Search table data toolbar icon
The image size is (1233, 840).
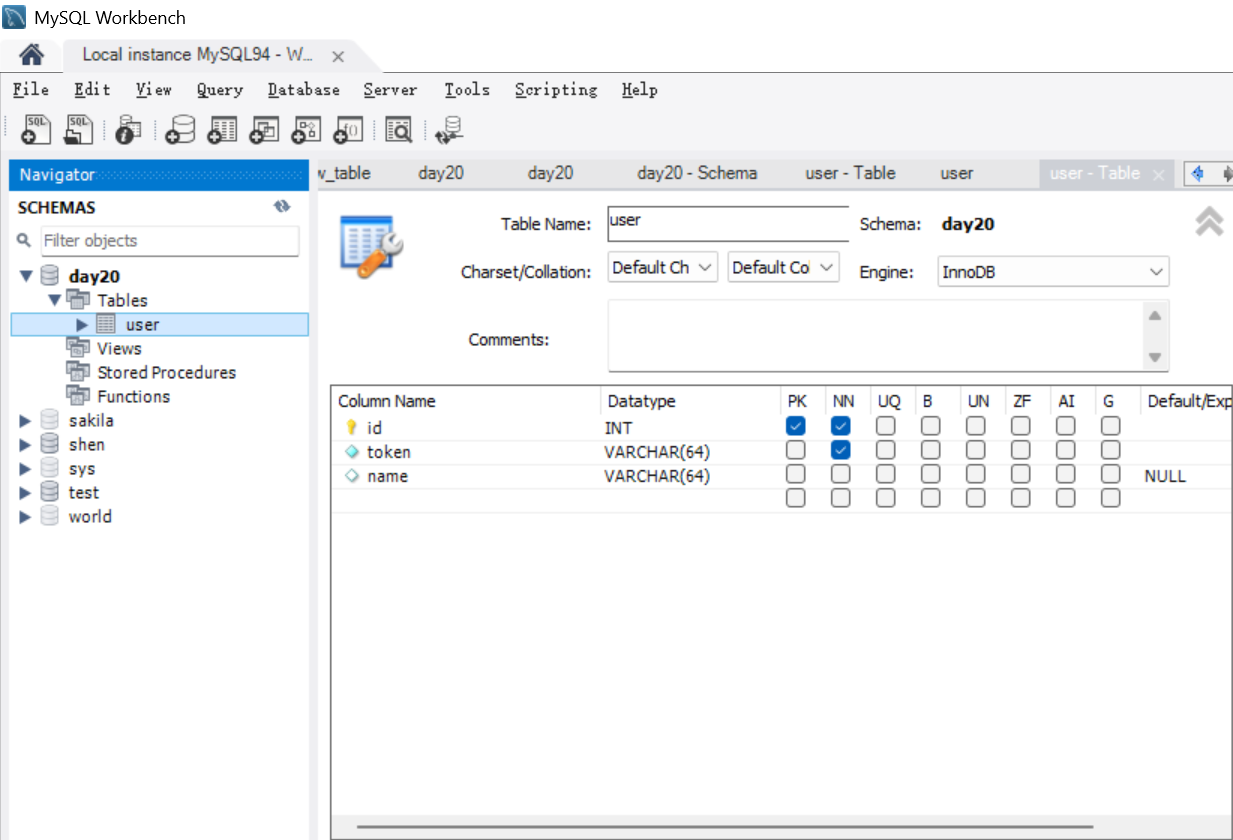pos(398,129)
